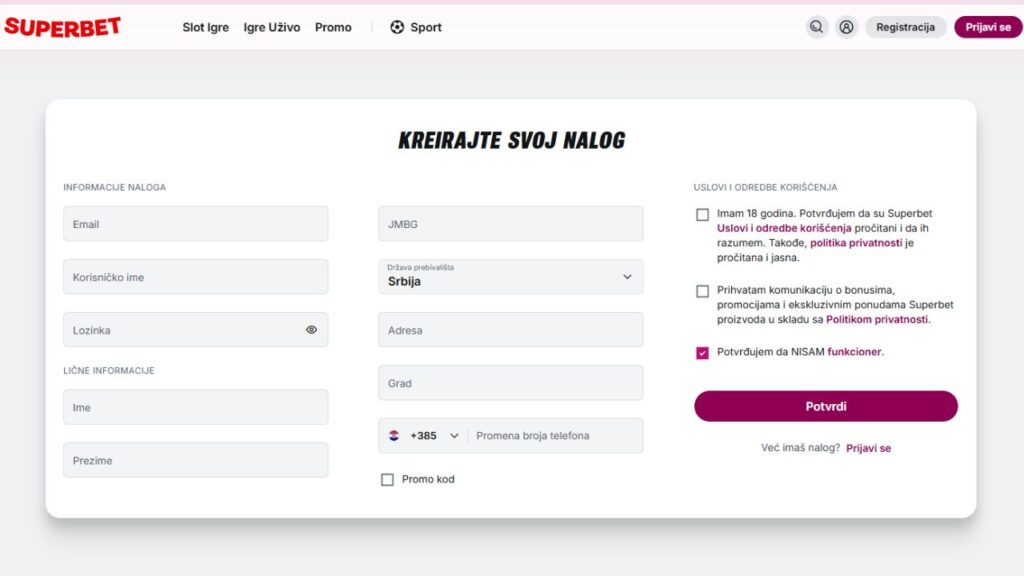
Task: Open 'Uslovi i odredbe korišćenja' link
Action: point(784,228)
